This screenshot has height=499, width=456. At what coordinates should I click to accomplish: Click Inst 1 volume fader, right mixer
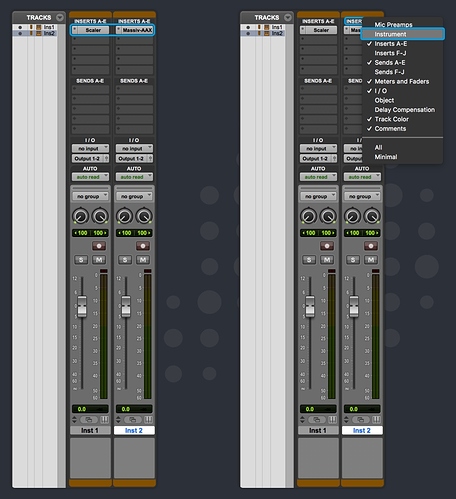(x=310, y=306)
